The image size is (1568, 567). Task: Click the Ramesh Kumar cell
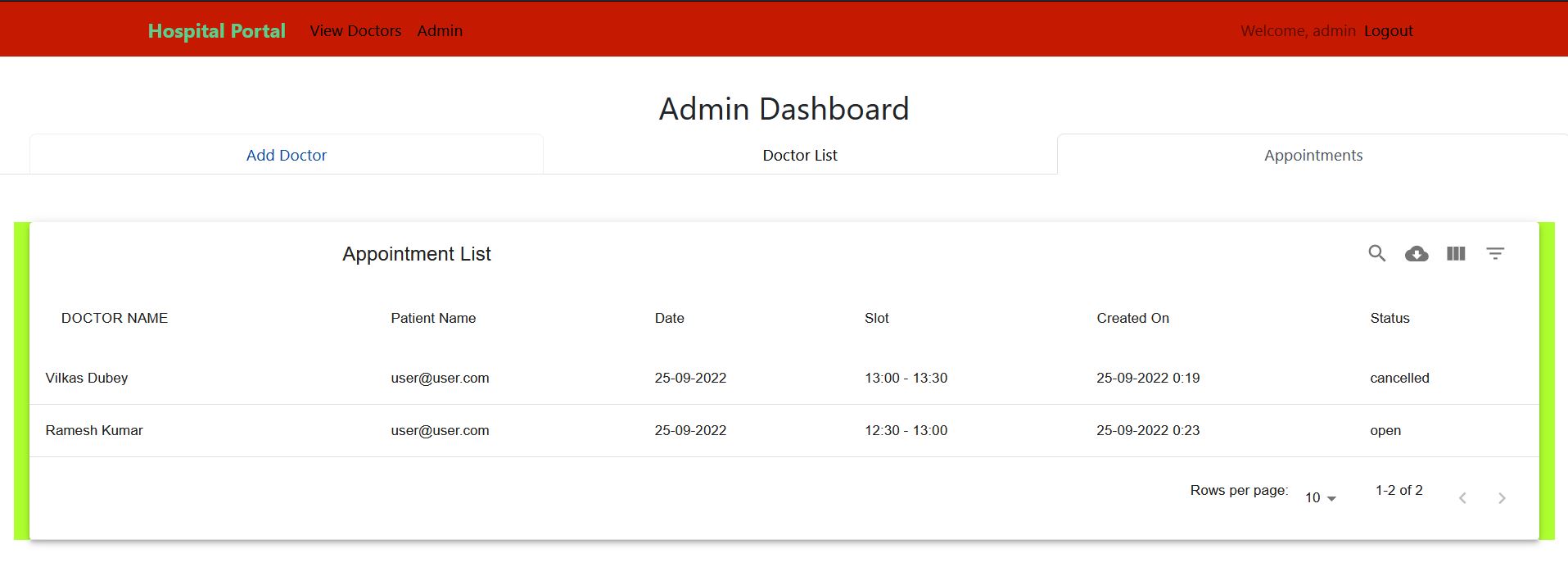point(94,430)
